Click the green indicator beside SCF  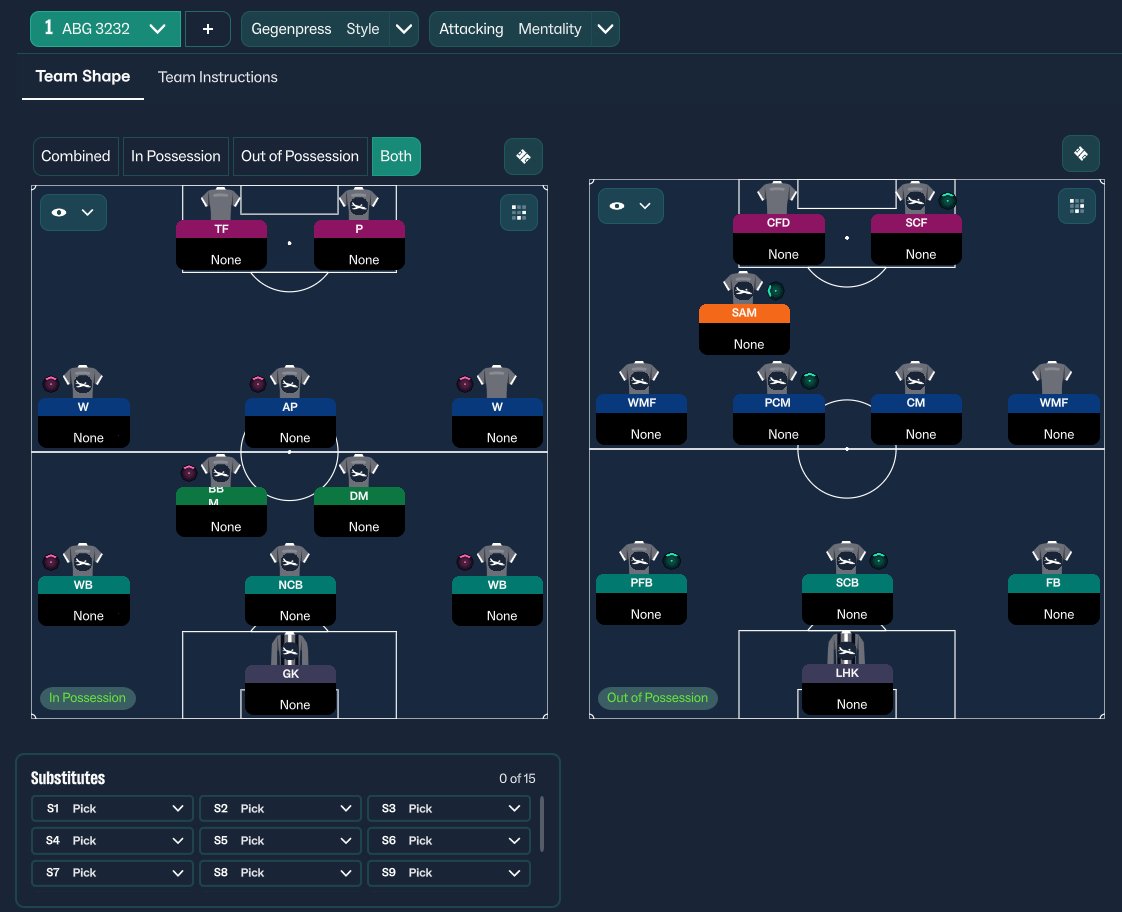(x=947, y=201)
